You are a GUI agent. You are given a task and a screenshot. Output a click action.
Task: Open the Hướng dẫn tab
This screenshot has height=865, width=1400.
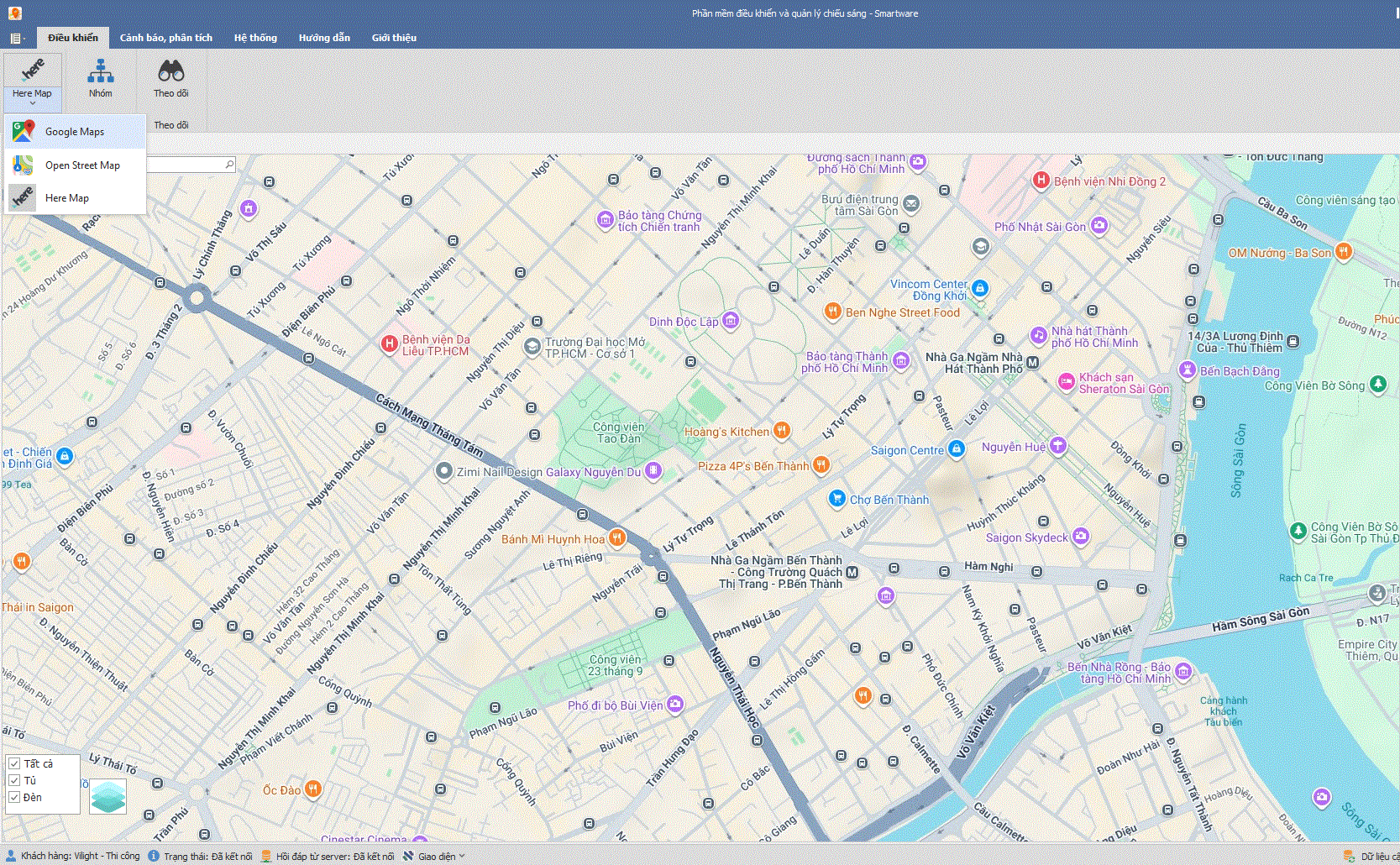tap(324, 38)
